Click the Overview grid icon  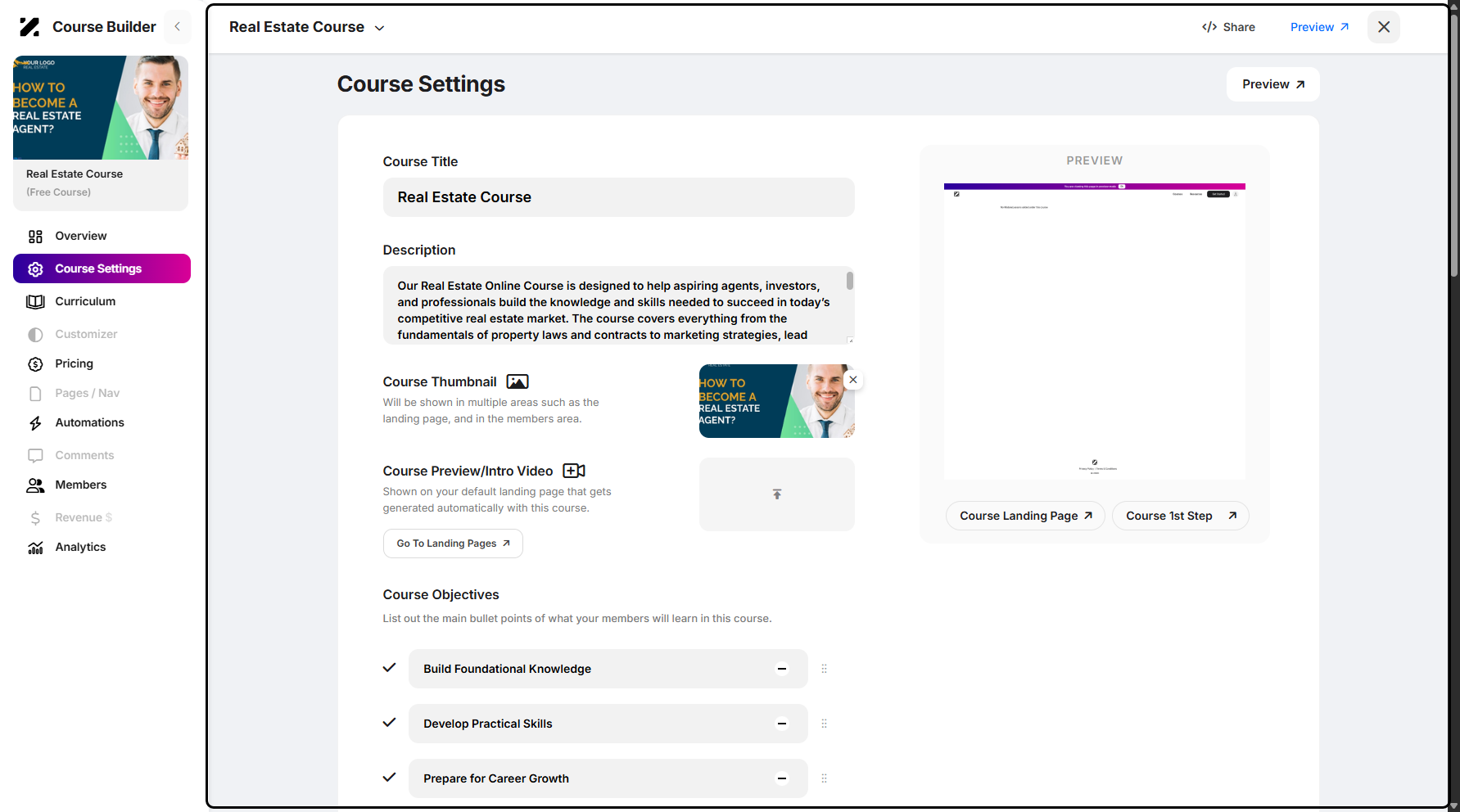[x=35, y=237]
